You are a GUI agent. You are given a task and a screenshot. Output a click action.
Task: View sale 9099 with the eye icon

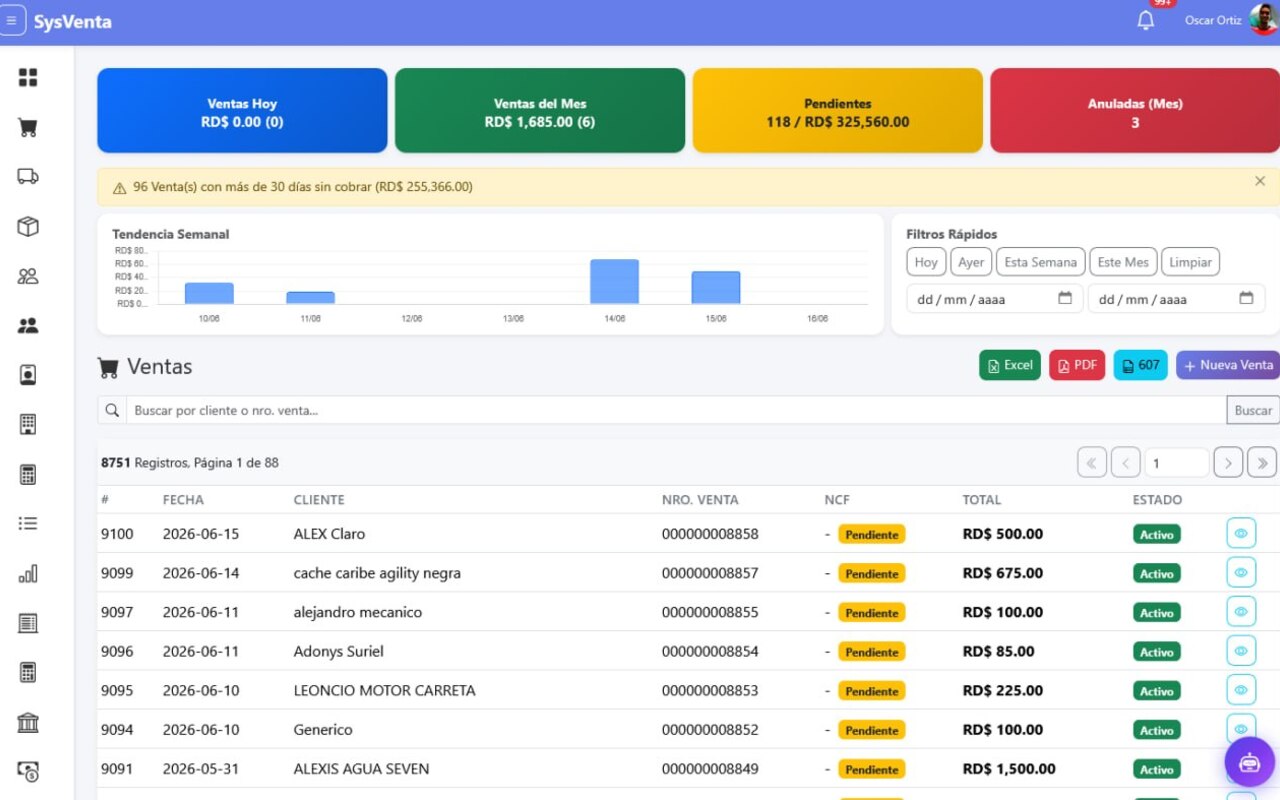(1241, 573)
